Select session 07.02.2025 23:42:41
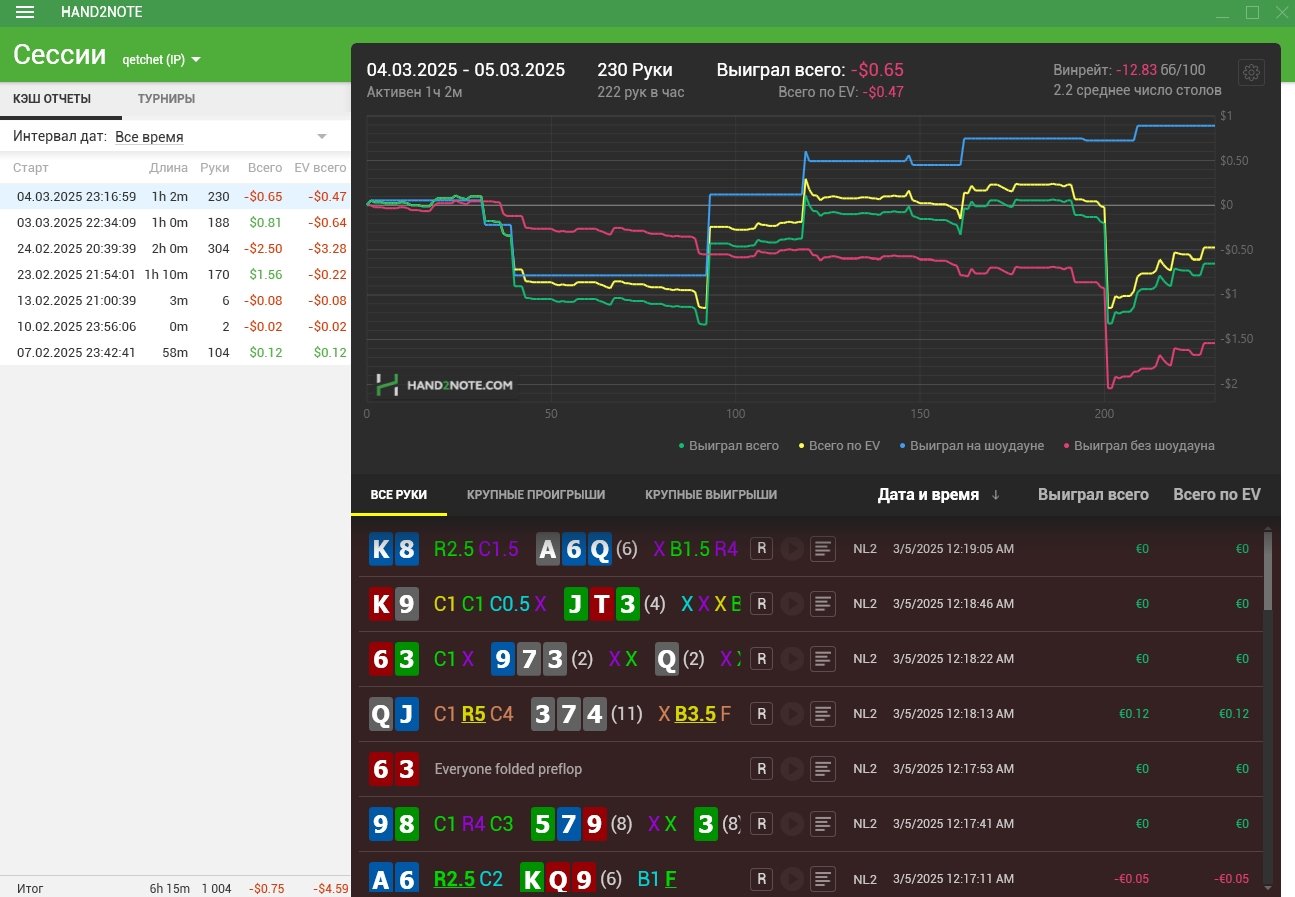The height and width of the screenshot is (897, 1295). [x=175, y=352]
